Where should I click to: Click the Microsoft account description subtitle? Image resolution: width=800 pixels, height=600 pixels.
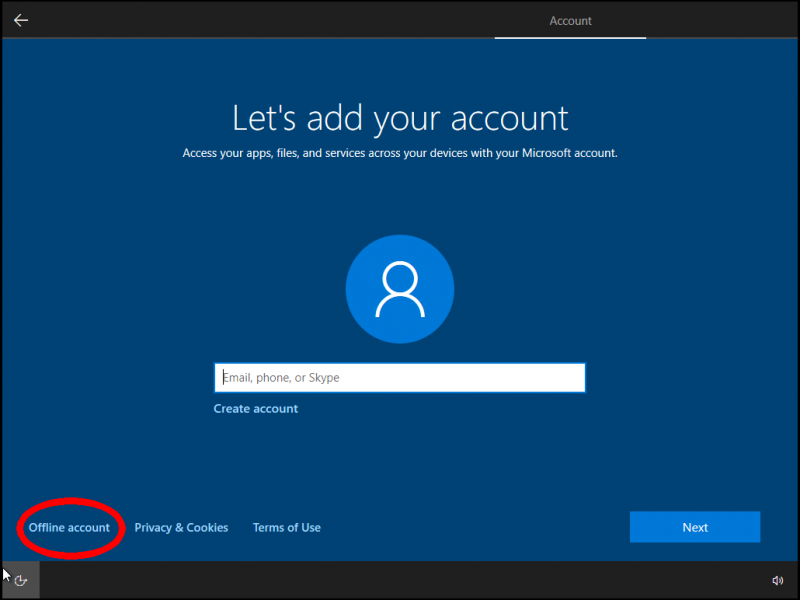tap(400, 154)
